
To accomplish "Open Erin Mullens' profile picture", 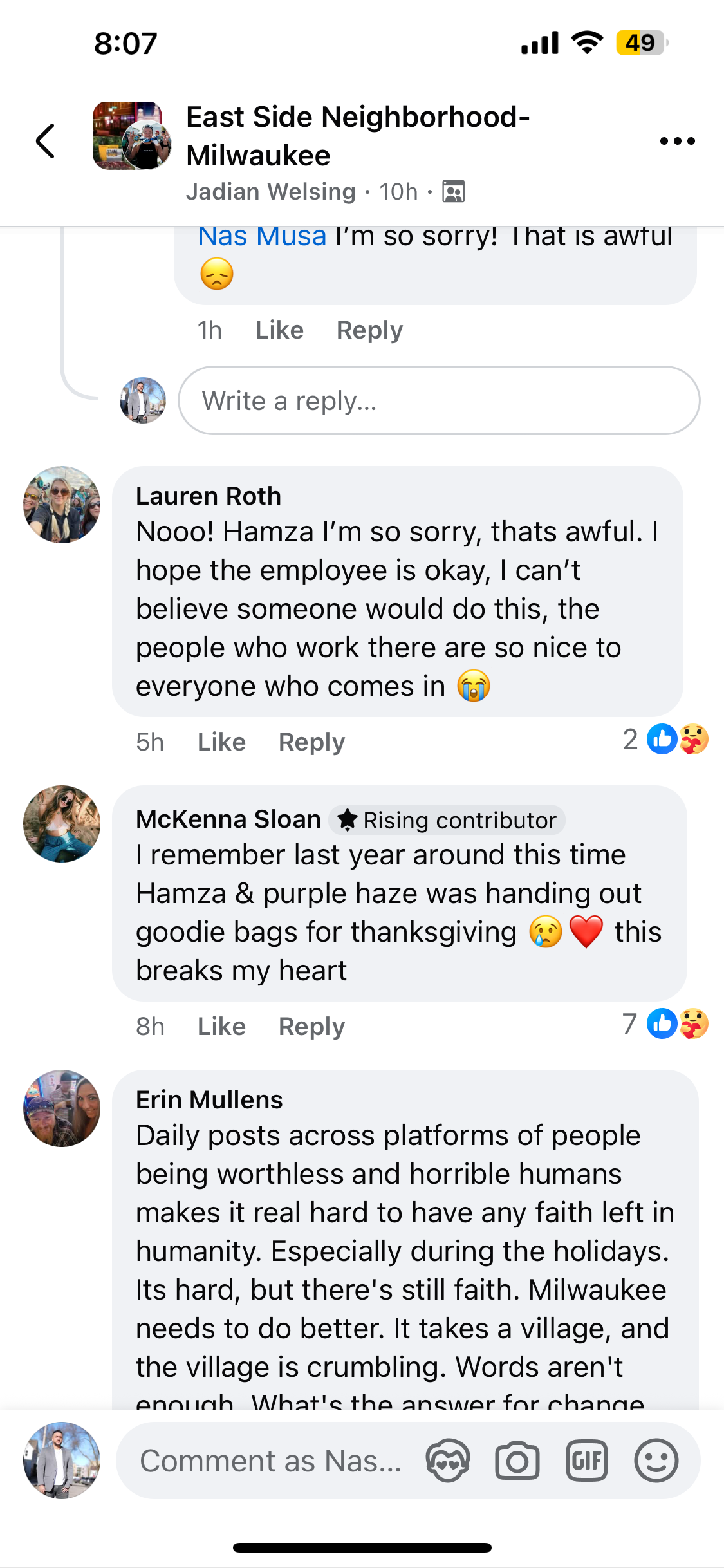I will [x=62, y=1108].
